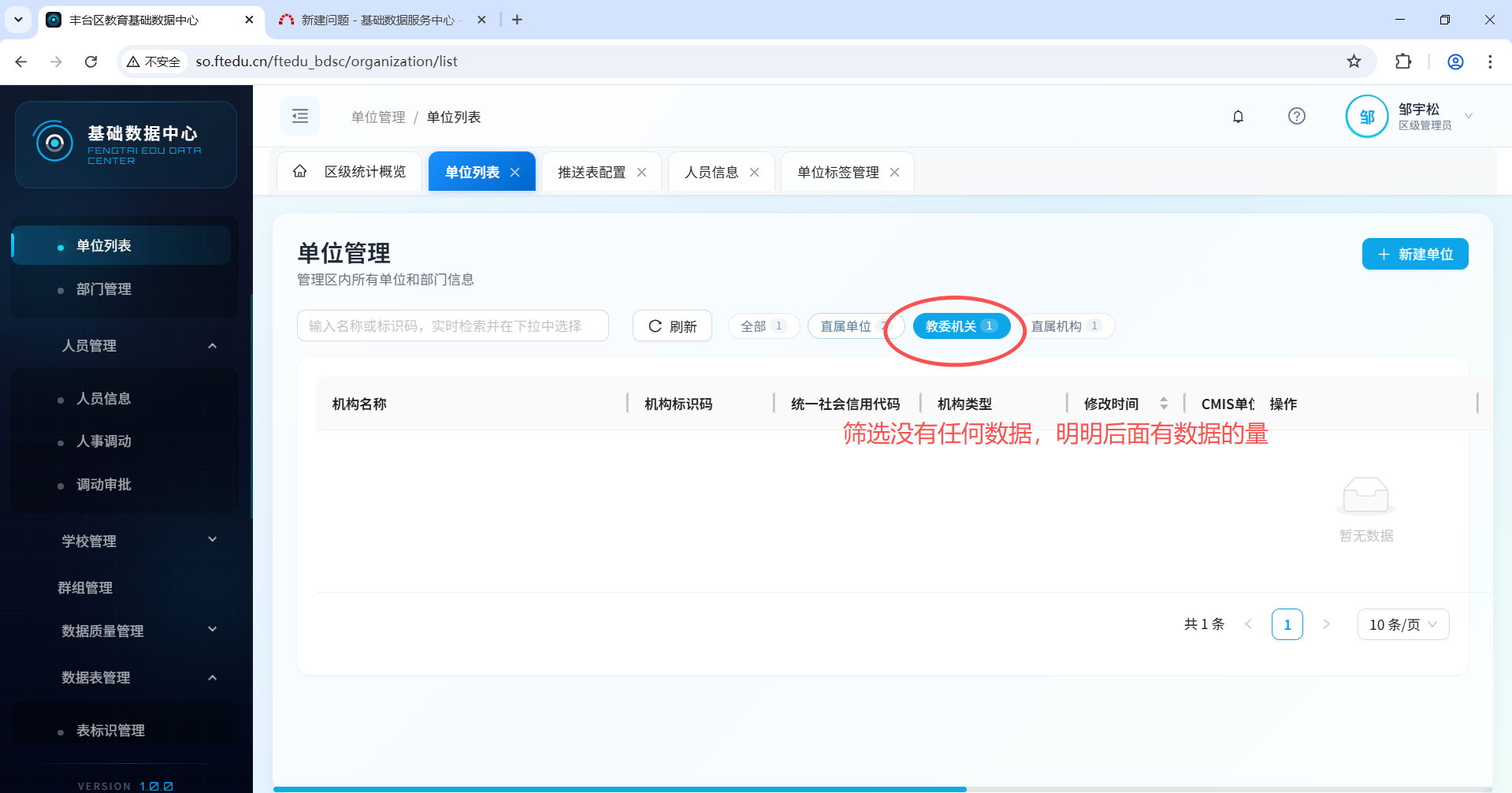1512x793 pixels.
Task: Open help question mark icon
Action: (1296, 117)
